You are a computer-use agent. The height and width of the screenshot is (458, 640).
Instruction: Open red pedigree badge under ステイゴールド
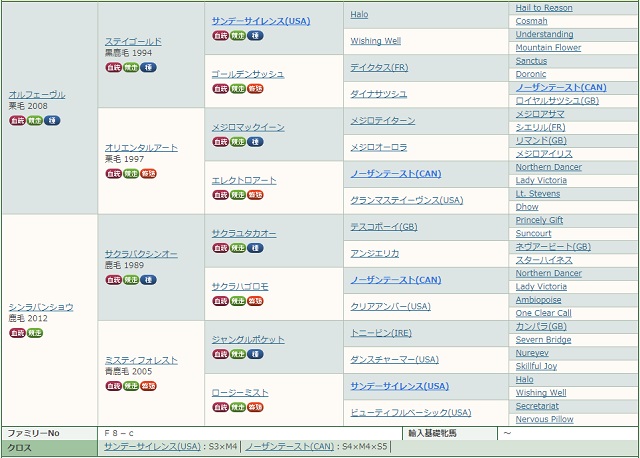(x=113, y=67)
